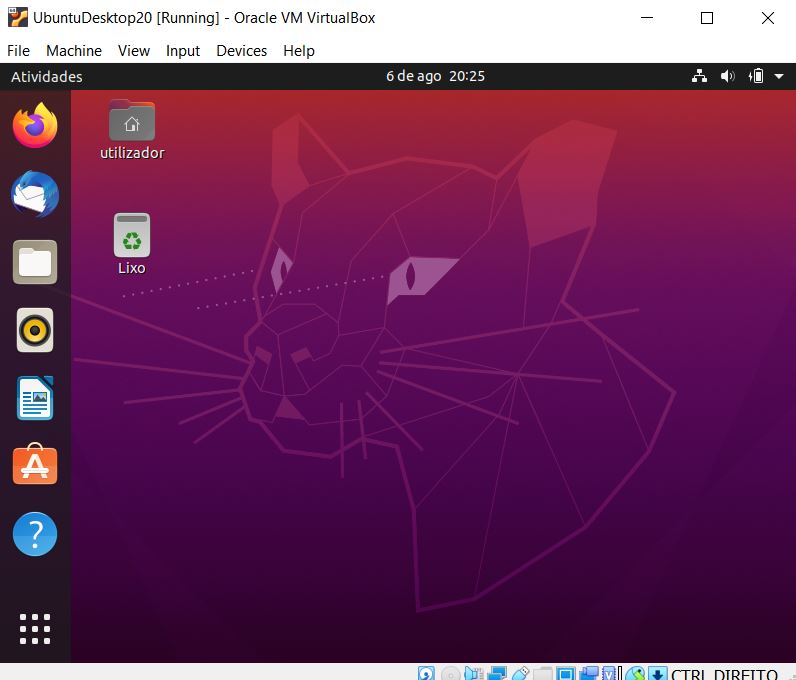Open the utilizador home folder icon
The height and width of the screenshot is (680, 796).
(x=132, y=130)
